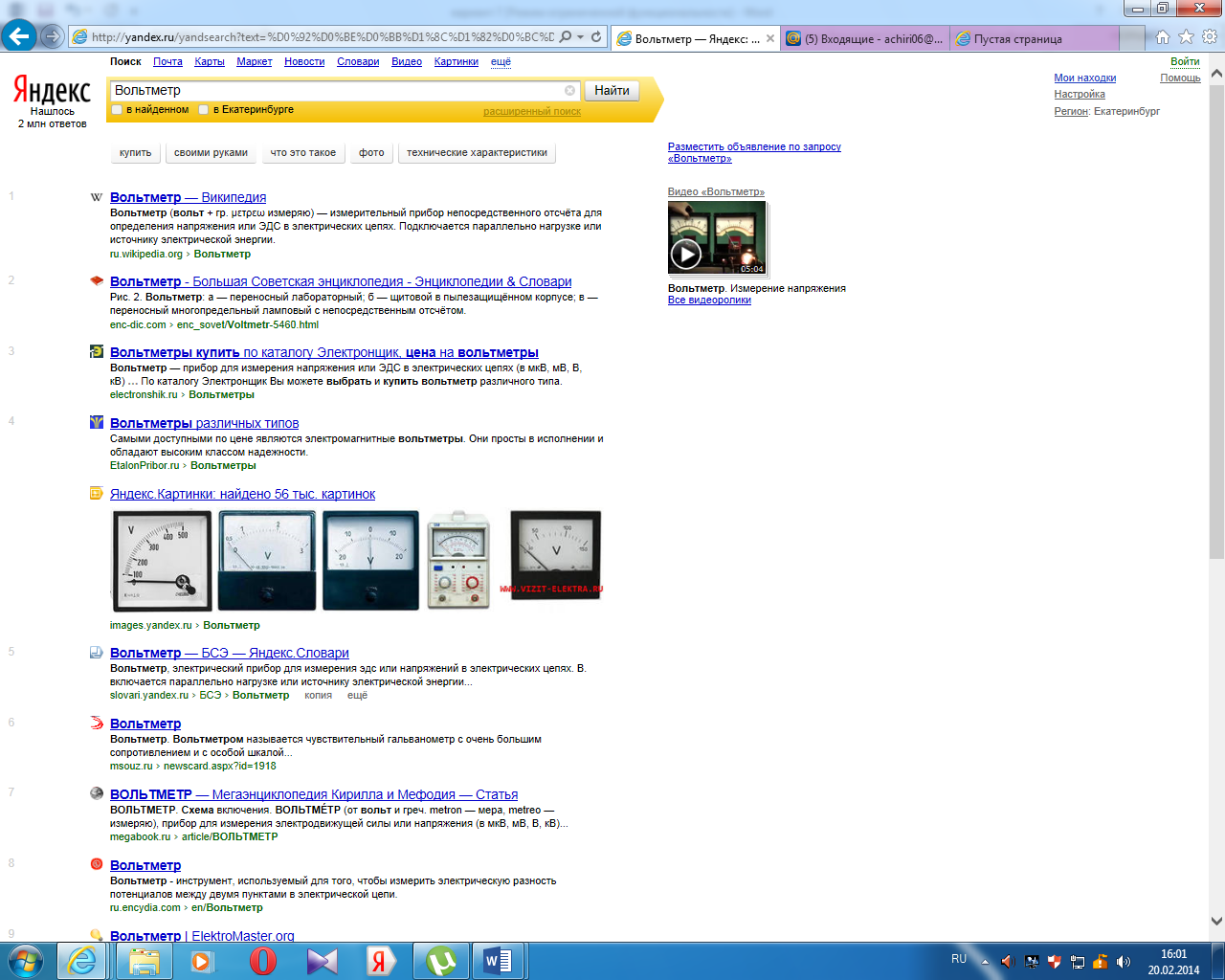Open the Favorites star icon
Screen dimensions: 1225x980
[1186, 37]
